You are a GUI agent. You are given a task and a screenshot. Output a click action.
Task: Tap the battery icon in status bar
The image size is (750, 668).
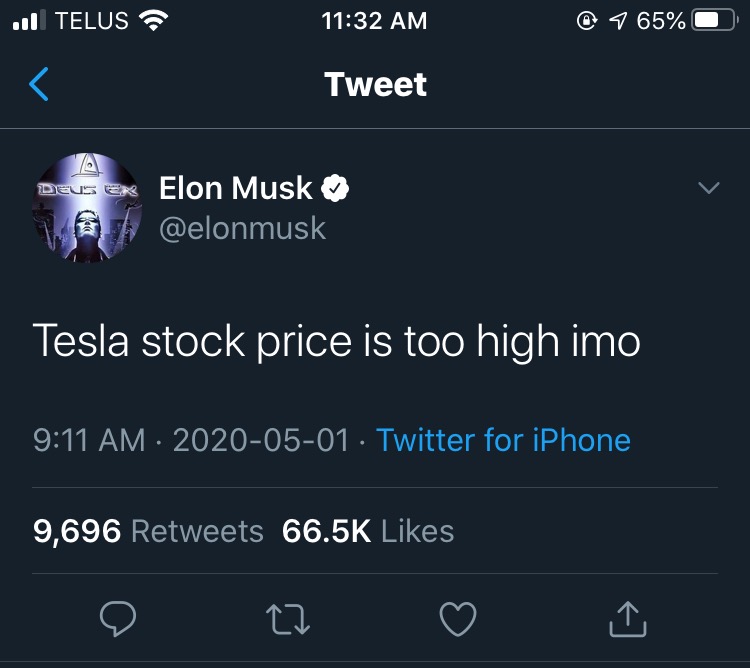pyautogui.click(x=714, y=21)
